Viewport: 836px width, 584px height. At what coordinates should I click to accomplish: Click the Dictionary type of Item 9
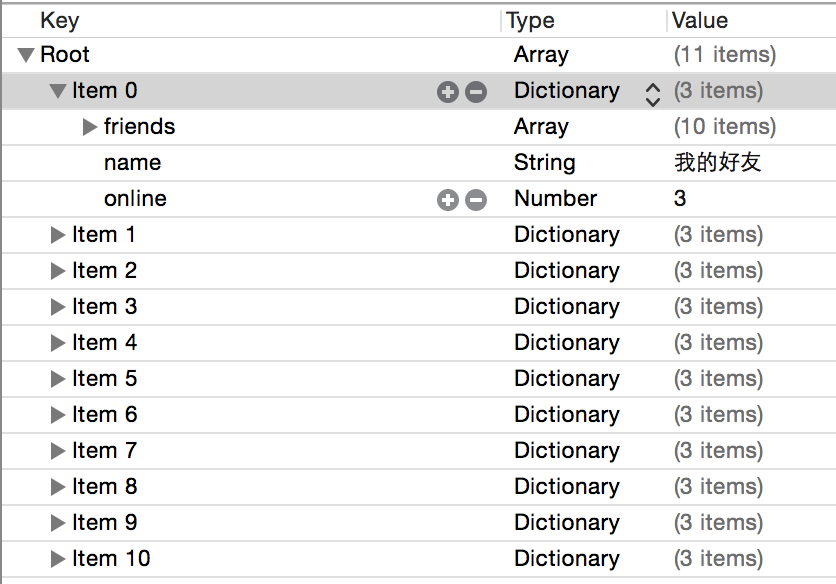(566, 523)
